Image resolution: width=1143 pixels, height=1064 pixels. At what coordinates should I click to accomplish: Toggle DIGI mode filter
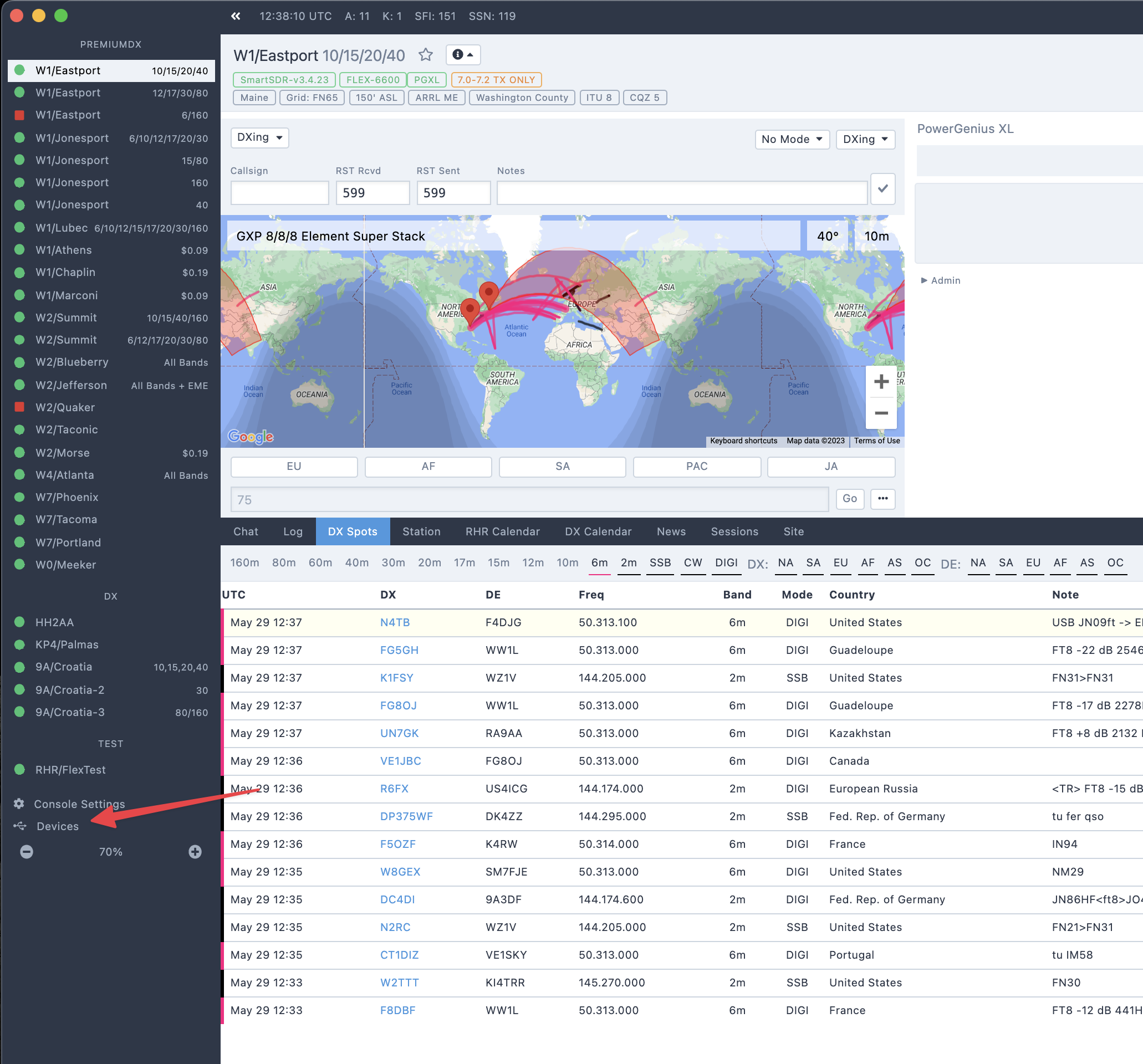pos(726,562)
